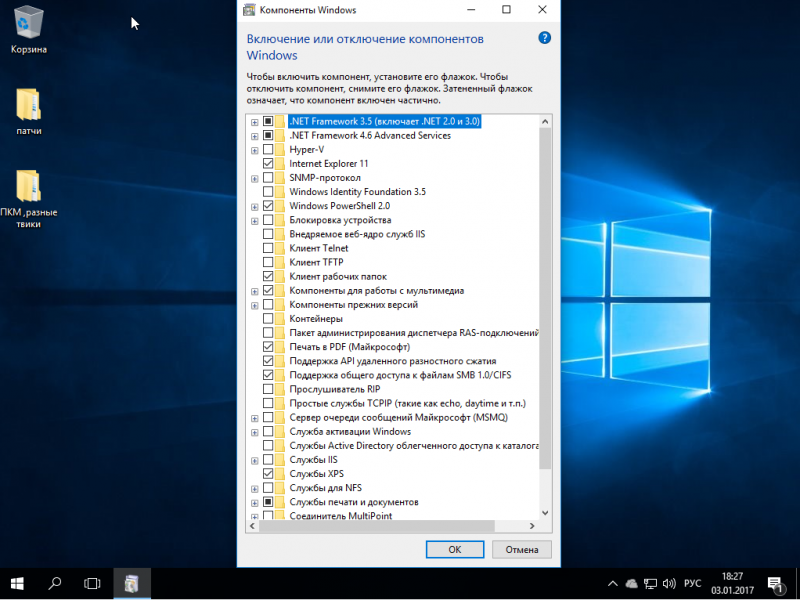Select Службы для NFS row
This screenshot has width=800, height=600.
[326, 488]
